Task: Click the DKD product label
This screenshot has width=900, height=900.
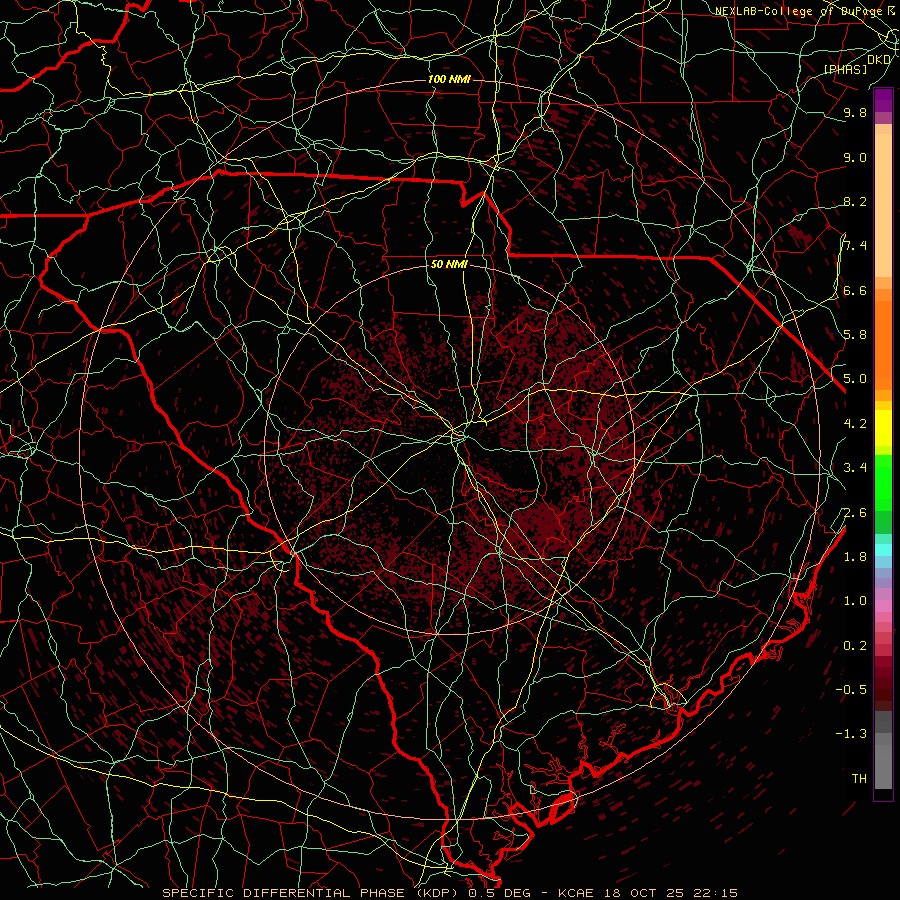Action: tap(879, 60)
